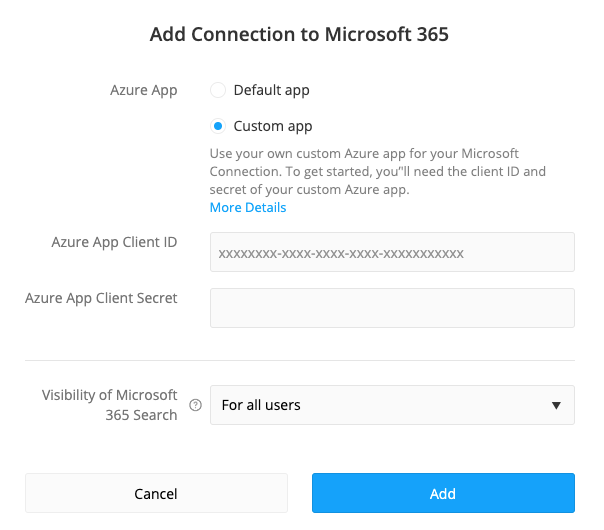This screenshot has height=530, width=604.
Task: Select the Custom app radio button
Action: [x=218, y=126]
